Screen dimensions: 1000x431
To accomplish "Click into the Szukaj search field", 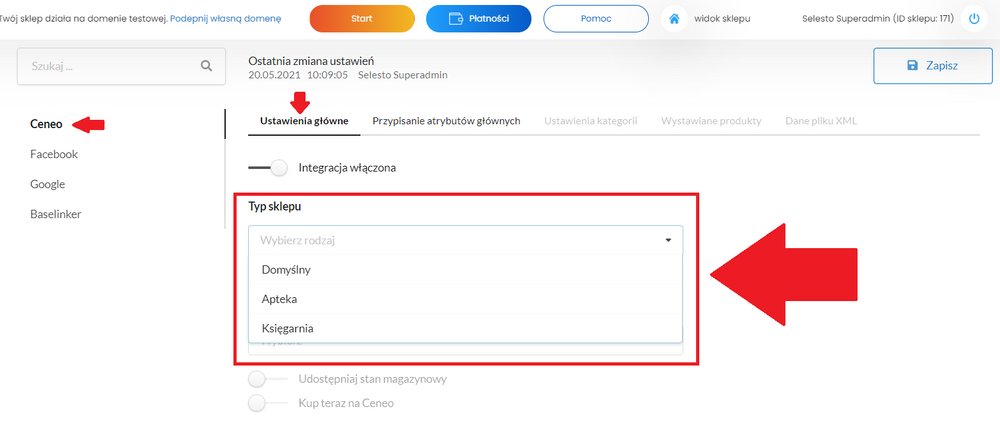I will [x=121, y=66].
